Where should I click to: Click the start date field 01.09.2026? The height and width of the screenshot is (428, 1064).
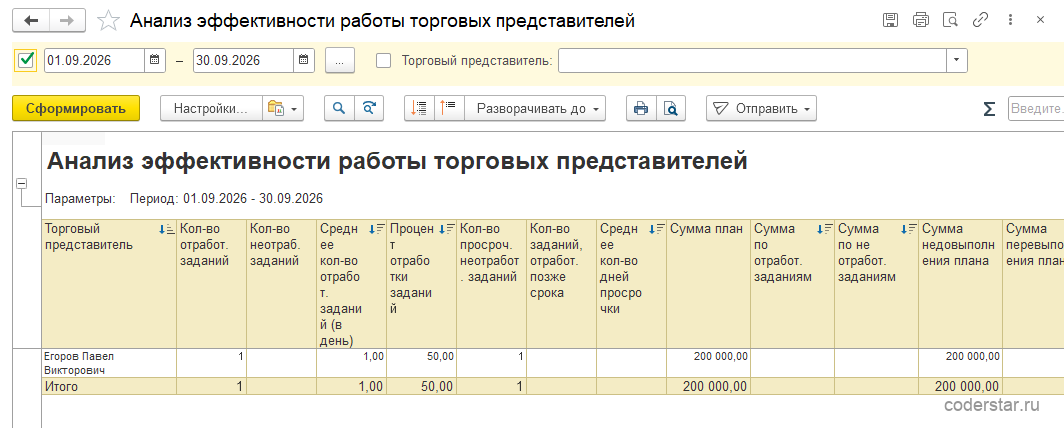94,60
